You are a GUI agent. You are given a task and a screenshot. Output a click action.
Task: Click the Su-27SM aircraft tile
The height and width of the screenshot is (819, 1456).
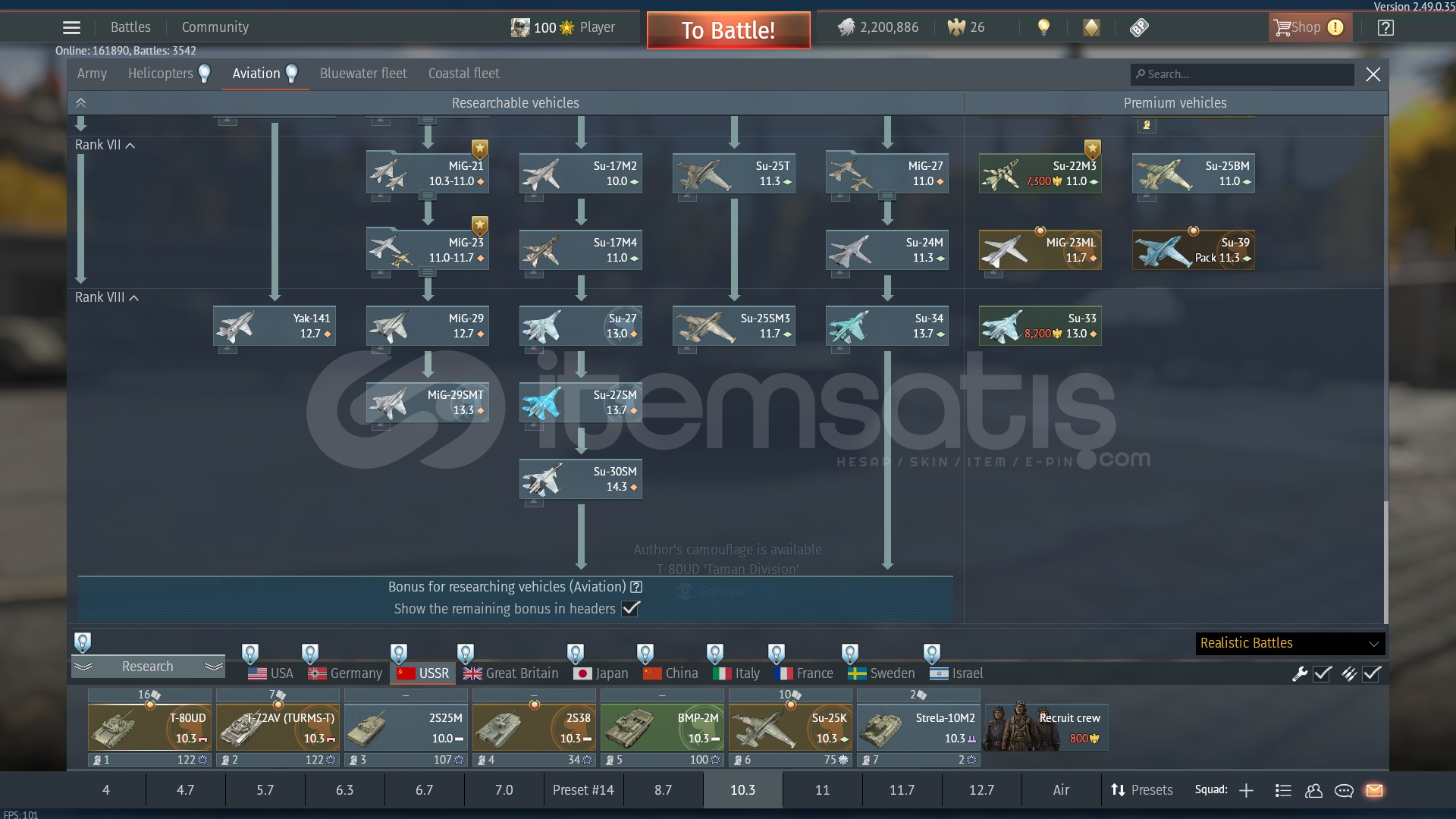click(x=581, y=403)
